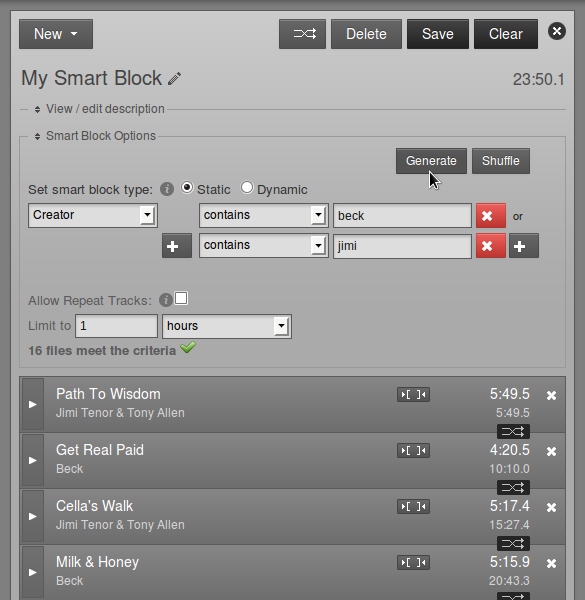The width and height of the screenshot is (585, 600).
Task: Remove Cella's Walk from the block
Action: [551, 507]
